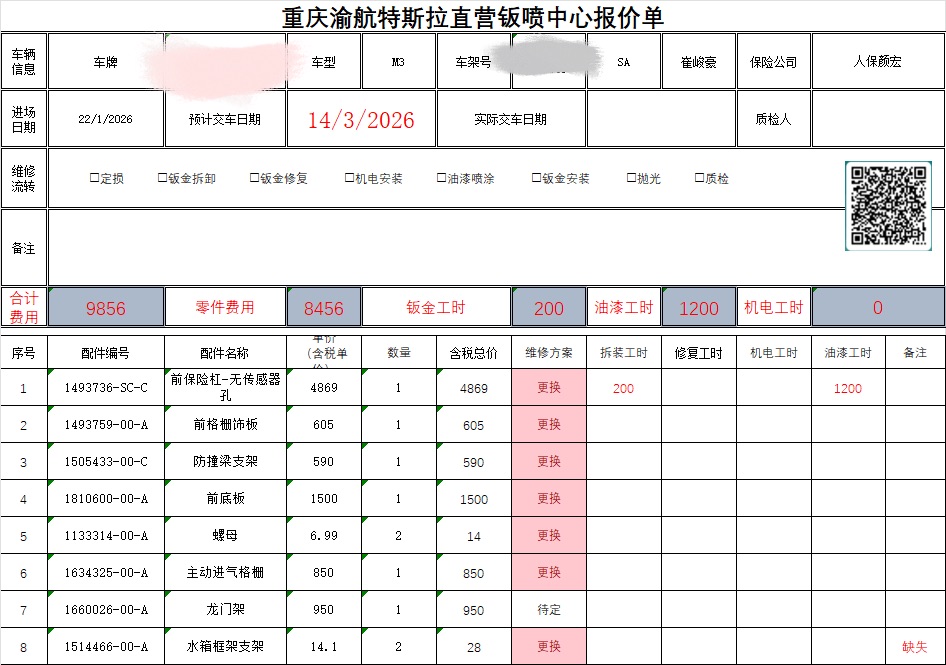The height and width of the screenshot is (665, 946).
Task: Select the red 14/3/2026 delivery date cell
Action: [361, 120]
